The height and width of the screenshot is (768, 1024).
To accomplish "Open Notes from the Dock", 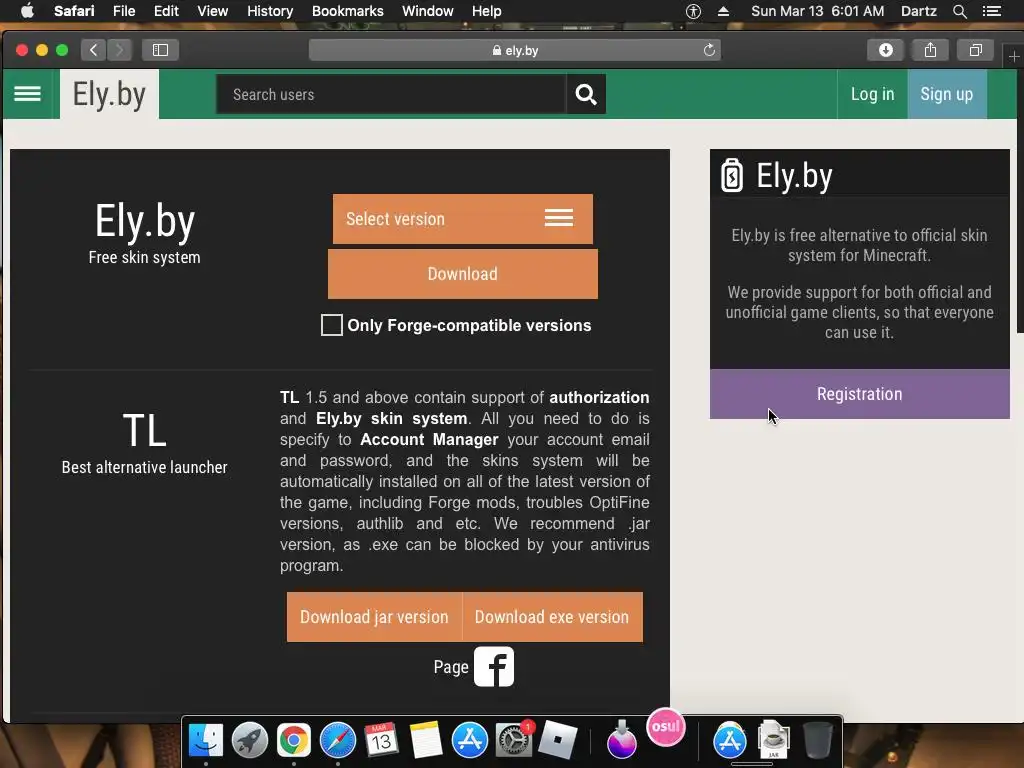I will pyautogui.click(x=425, y=741).
